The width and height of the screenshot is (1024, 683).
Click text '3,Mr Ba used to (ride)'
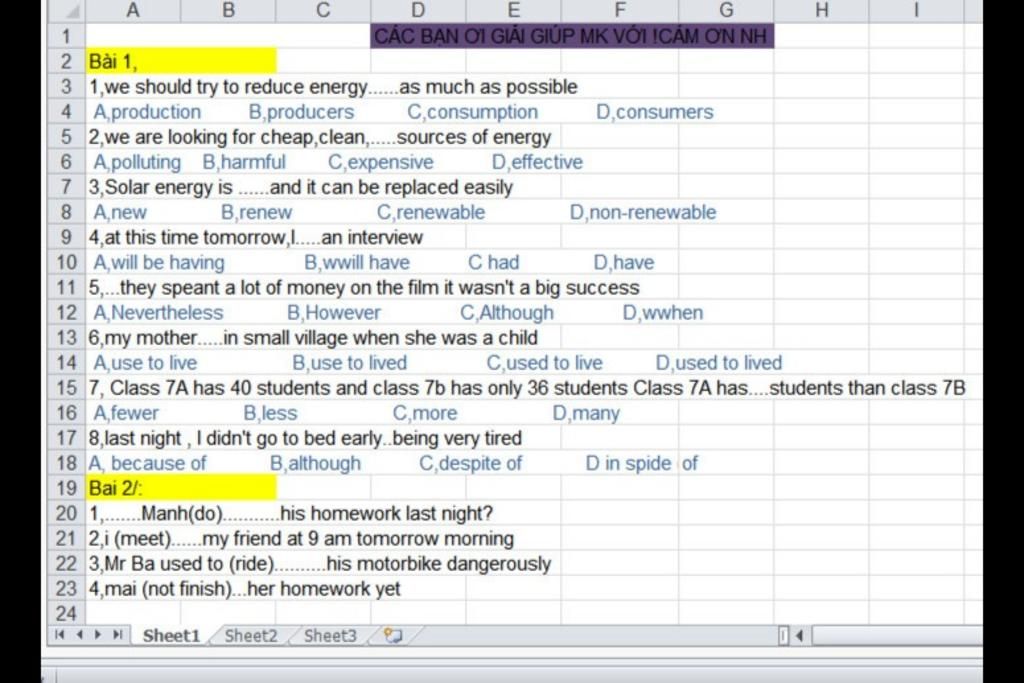coord(182,564)
